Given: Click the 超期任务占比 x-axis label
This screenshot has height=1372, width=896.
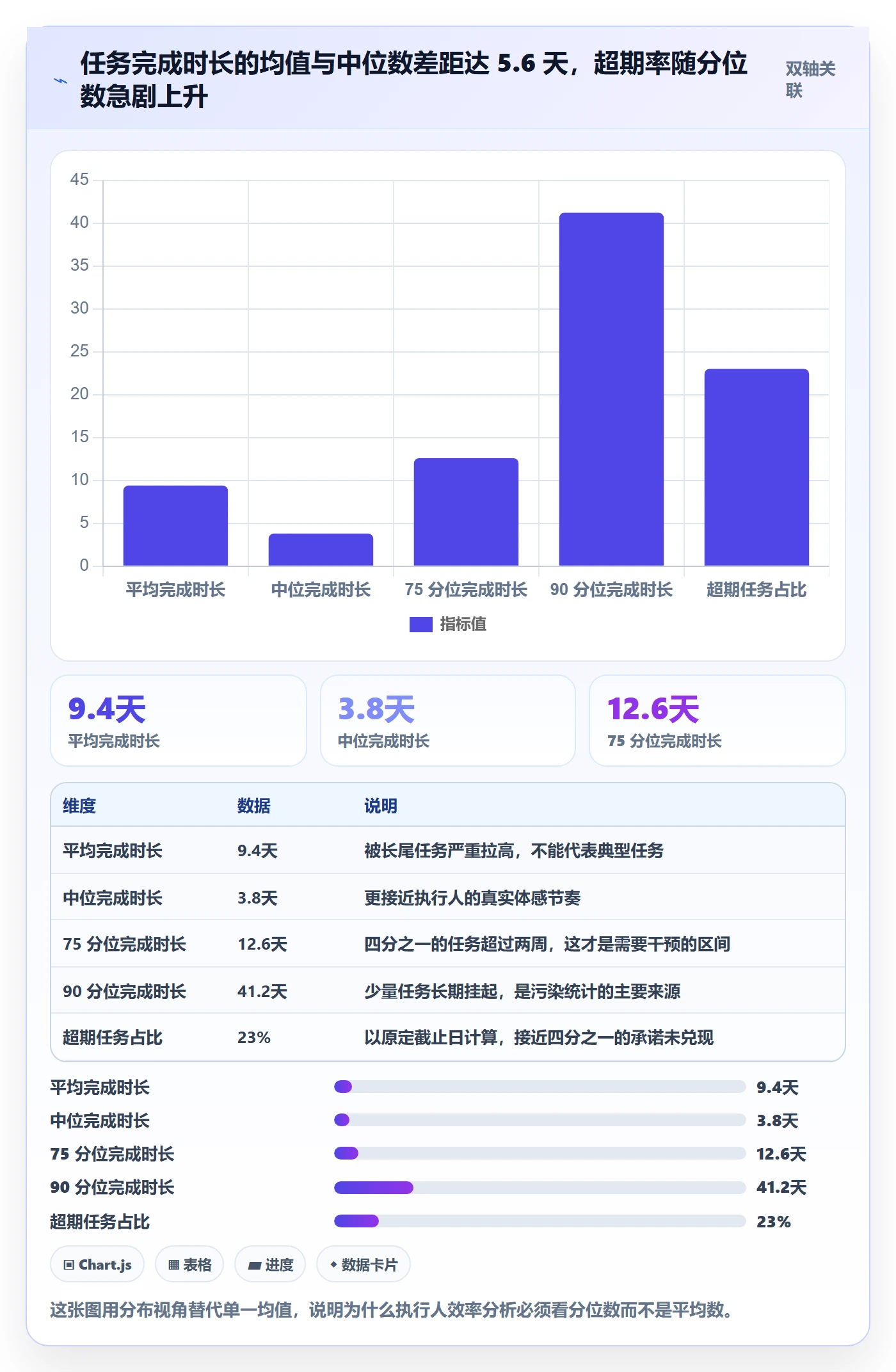Looking at the screenshot, I should [756, 589].
